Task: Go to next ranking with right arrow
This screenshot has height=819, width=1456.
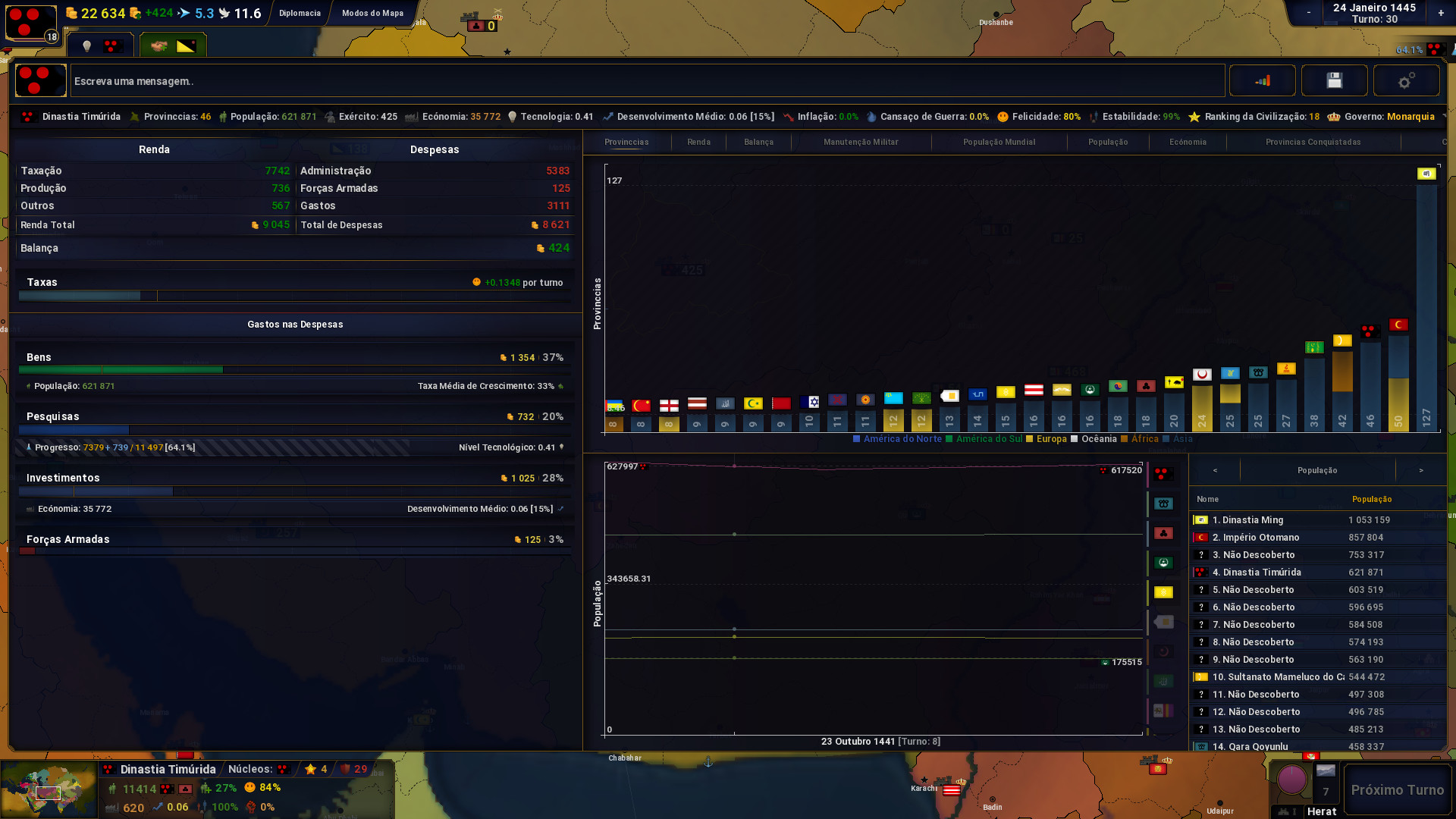Action: tap(1420, 471)
